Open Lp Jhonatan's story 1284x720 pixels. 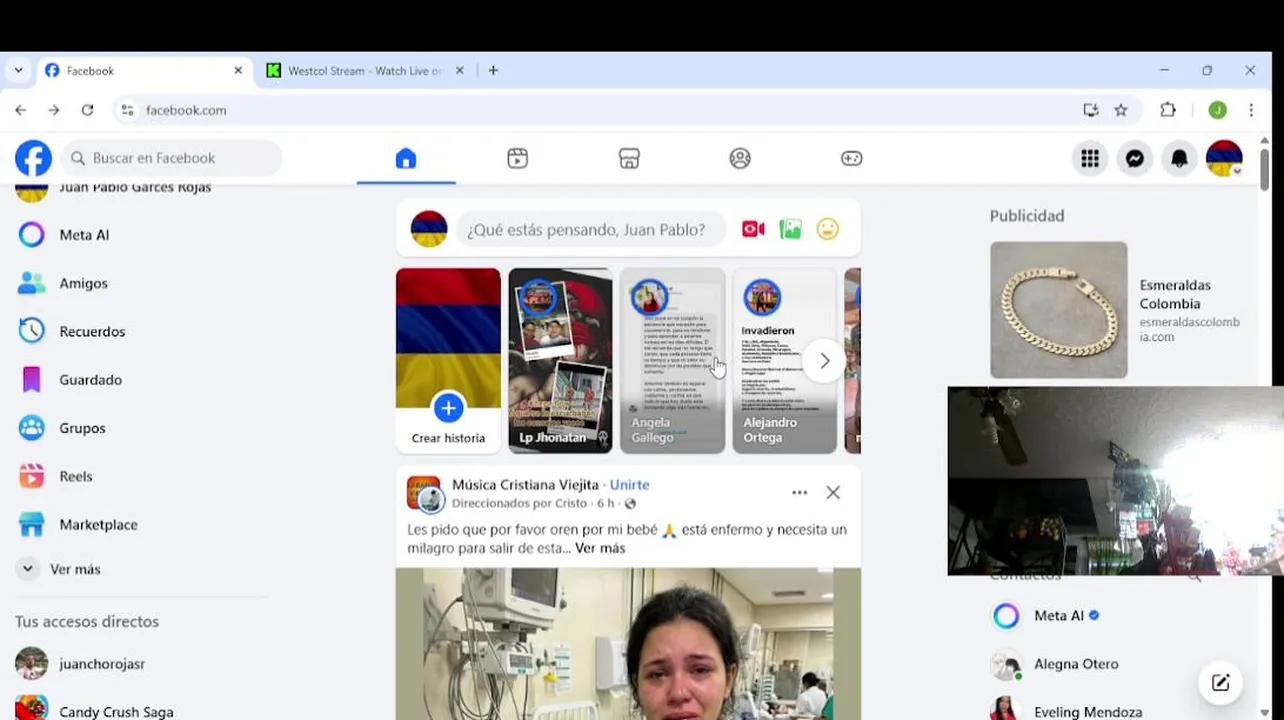tap(560, 360)
